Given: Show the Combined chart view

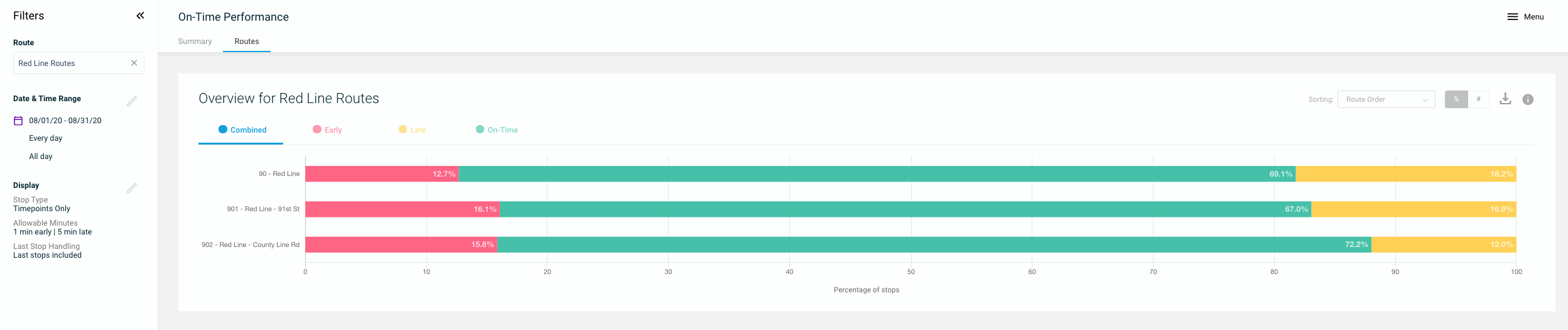Looking at the screenshot, I should point(242,130).
